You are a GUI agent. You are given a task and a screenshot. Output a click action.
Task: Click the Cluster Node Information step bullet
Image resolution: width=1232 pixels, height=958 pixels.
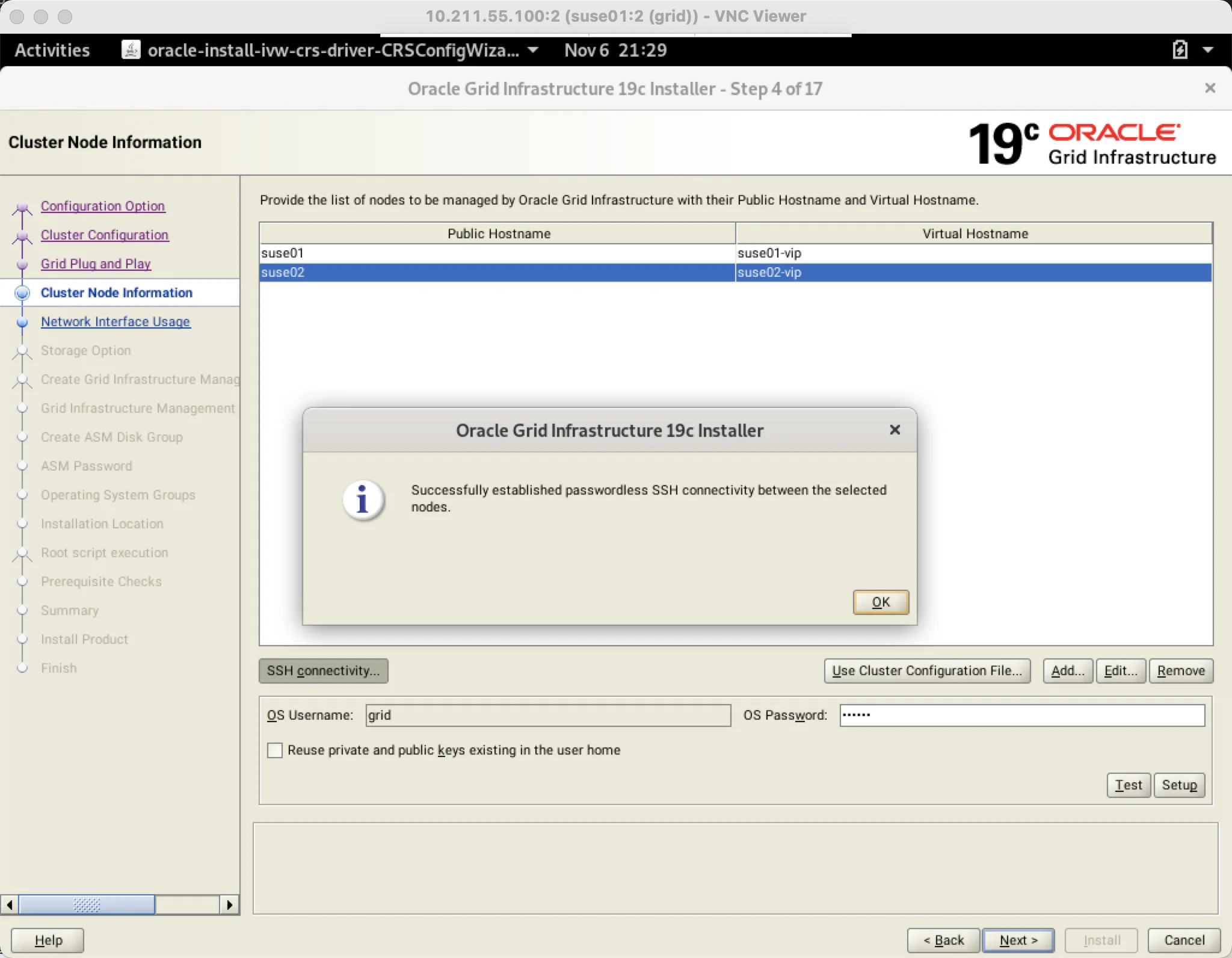[22, 292]
